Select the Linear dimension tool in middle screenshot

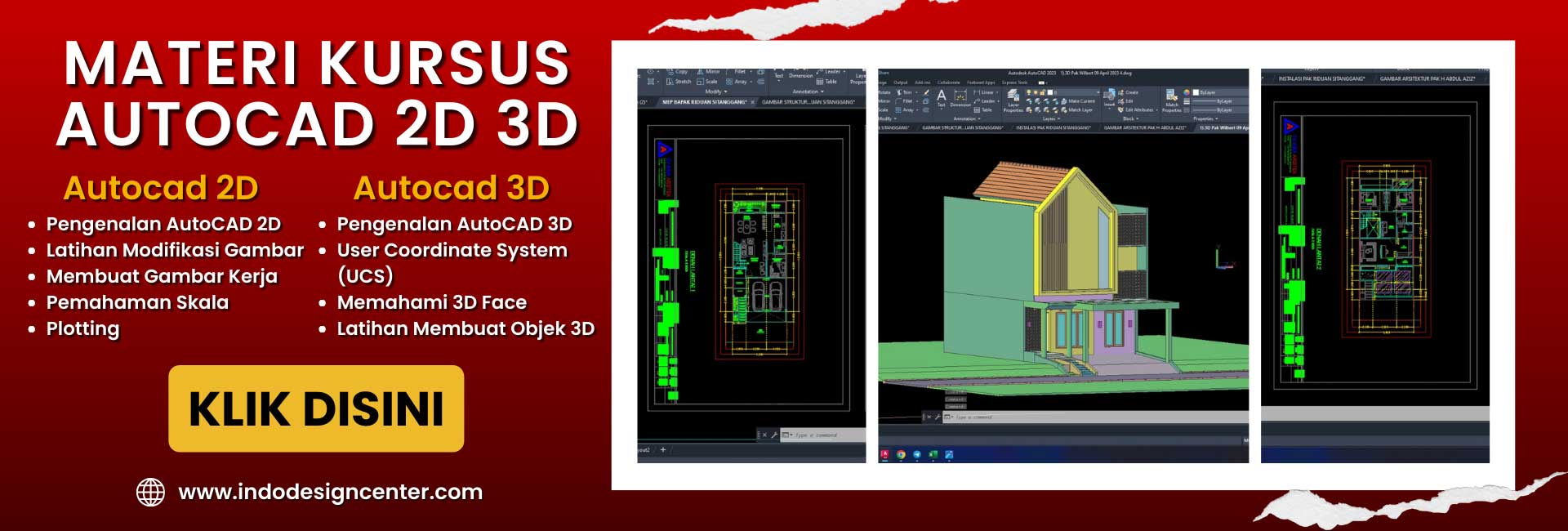pos(984,92)
